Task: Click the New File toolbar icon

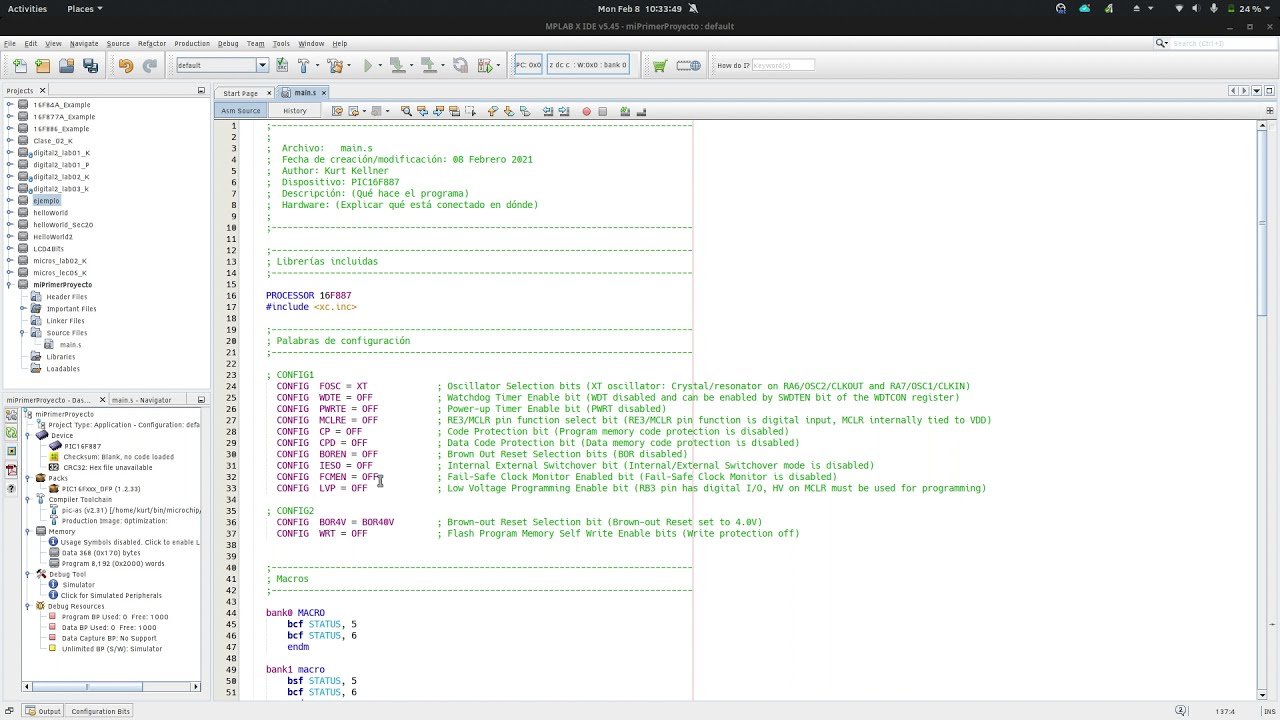Action: coord(20,66)
